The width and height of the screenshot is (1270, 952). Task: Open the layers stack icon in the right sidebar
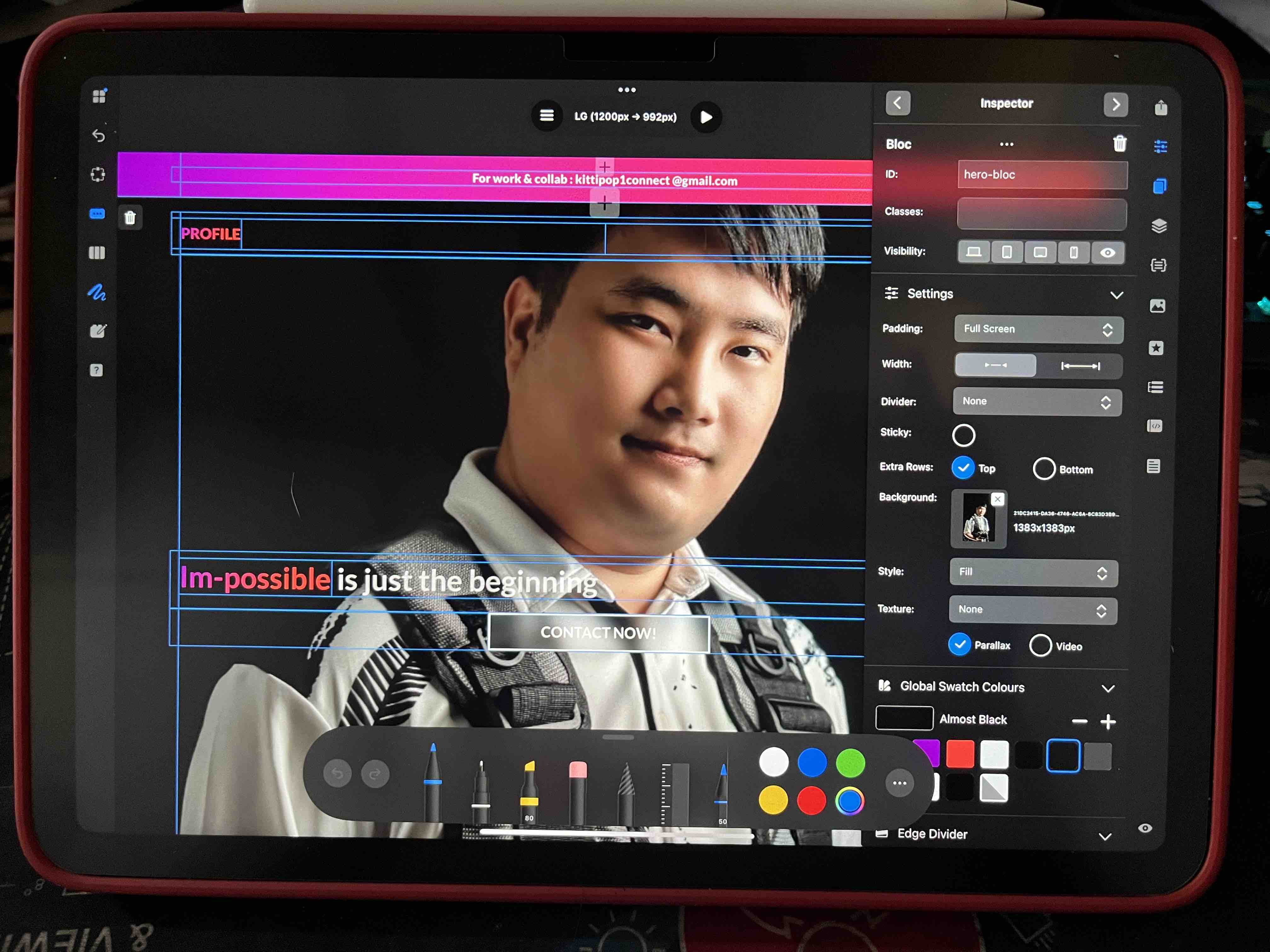1158,226
